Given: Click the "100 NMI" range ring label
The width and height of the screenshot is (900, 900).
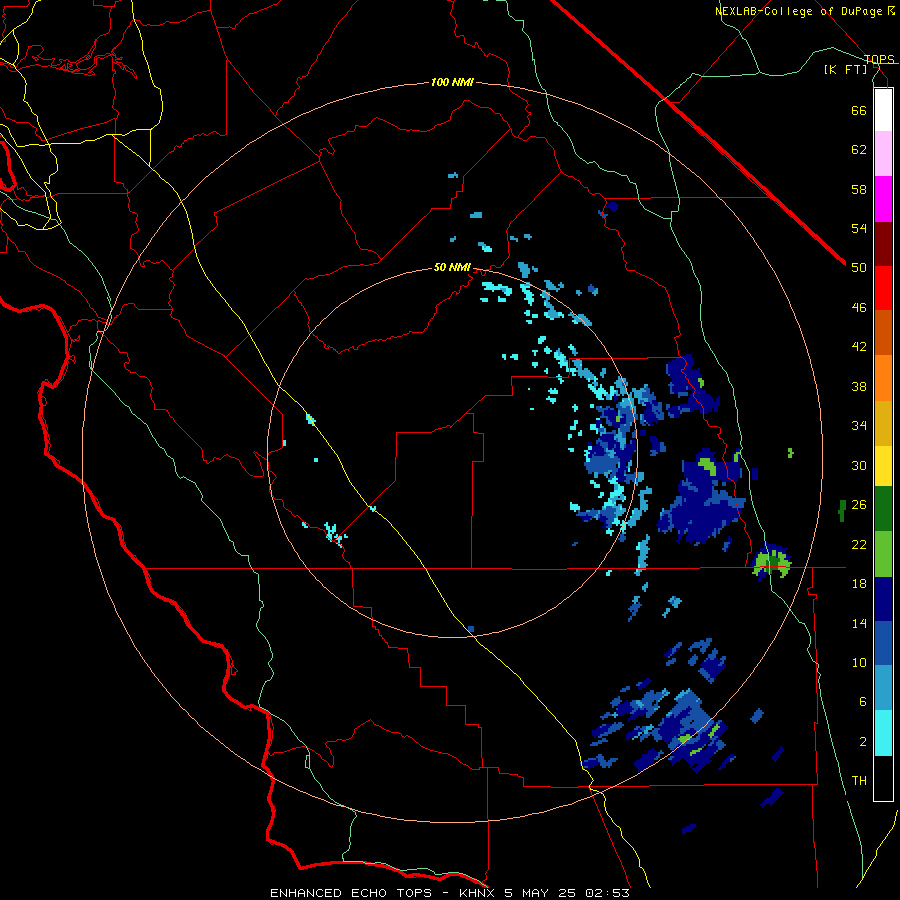Looking at the screenshot, I should click(452, 83).
